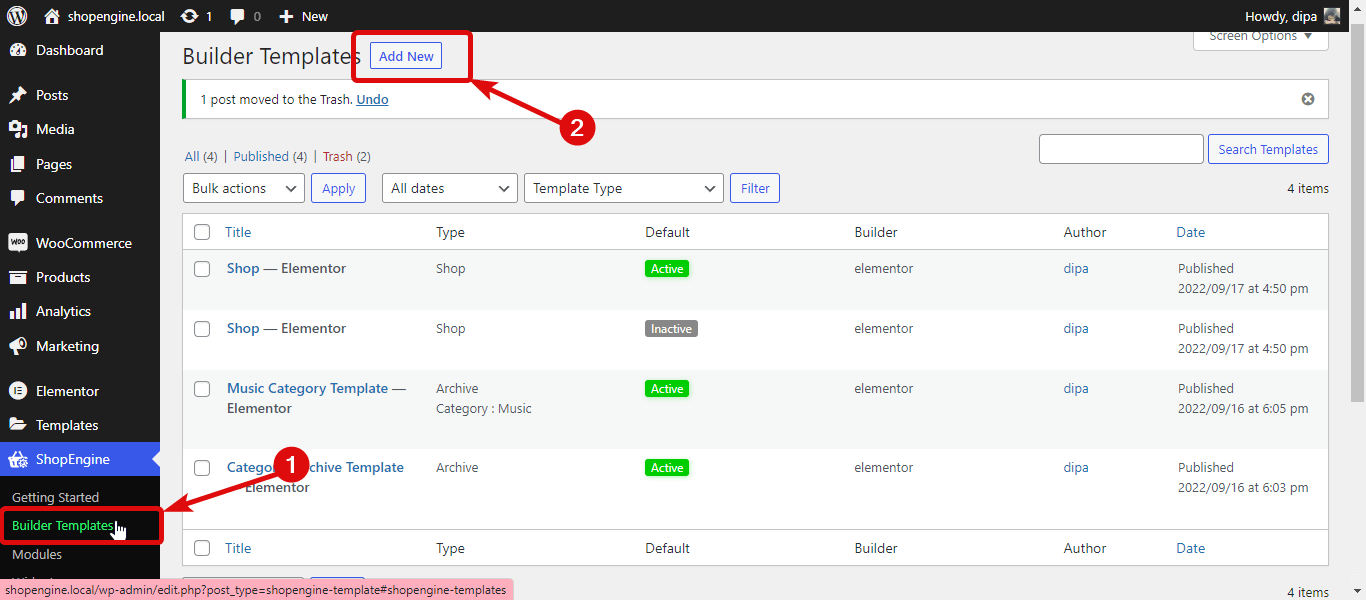Select the Music Category Template checkbox
The image size is (1366, 600).
[x=202, y=389]
